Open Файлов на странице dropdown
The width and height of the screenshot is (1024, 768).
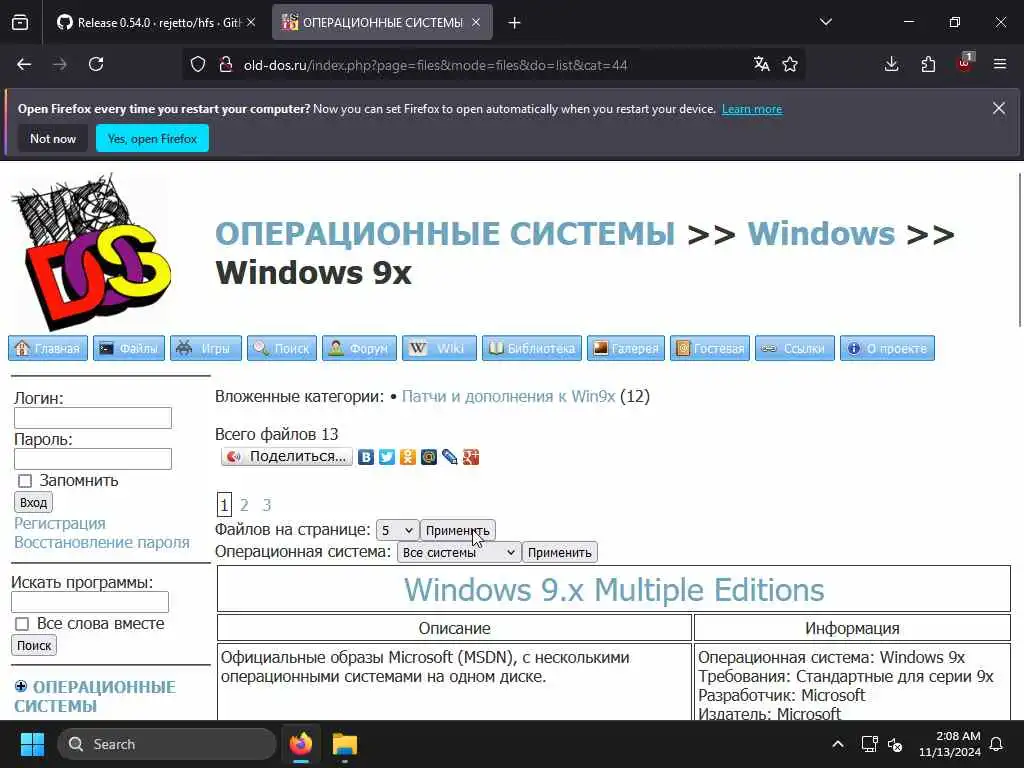click(x=397, y=530)
